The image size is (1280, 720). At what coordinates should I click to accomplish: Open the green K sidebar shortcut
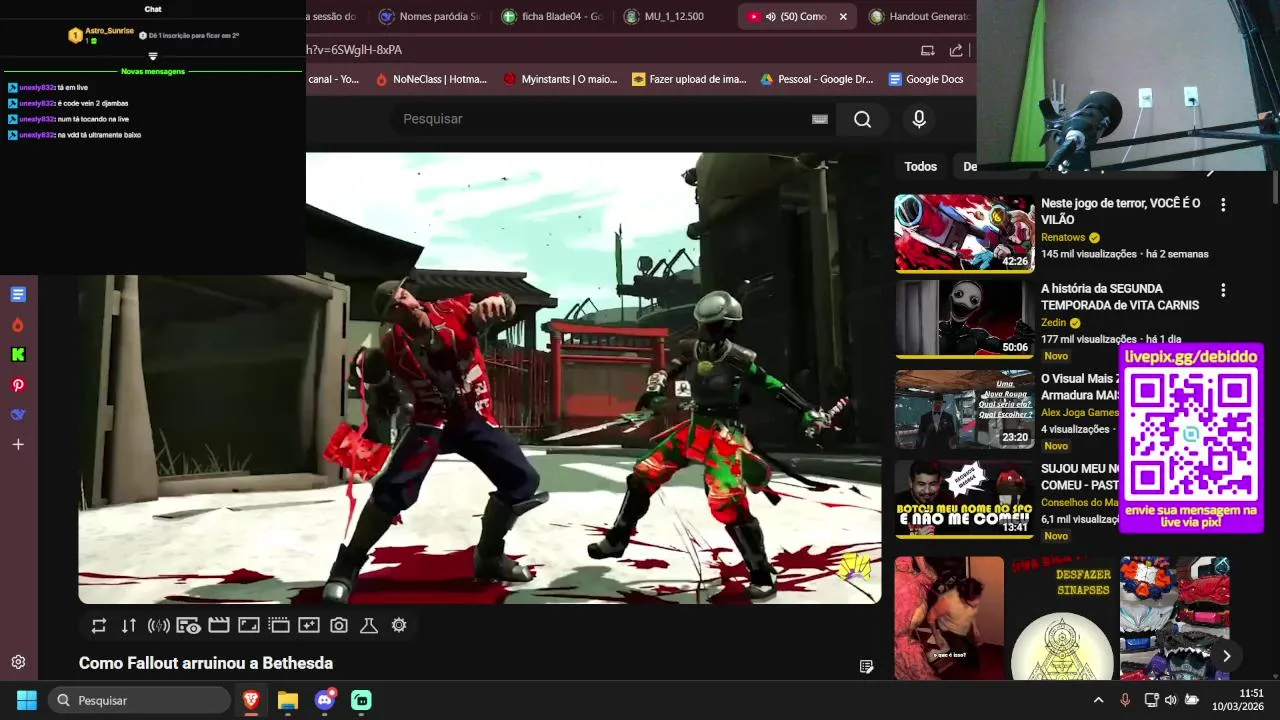point(18,354)
